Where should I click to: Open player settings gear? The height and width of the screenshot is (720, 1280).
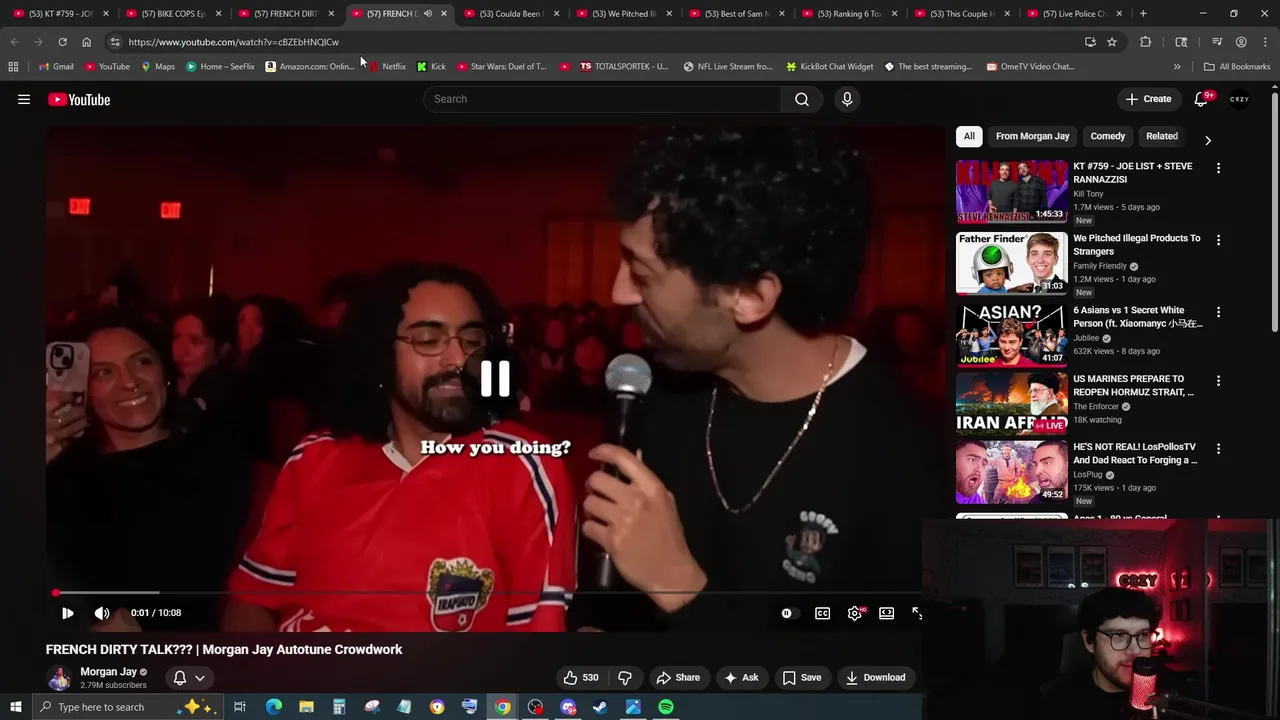point(855,613)
